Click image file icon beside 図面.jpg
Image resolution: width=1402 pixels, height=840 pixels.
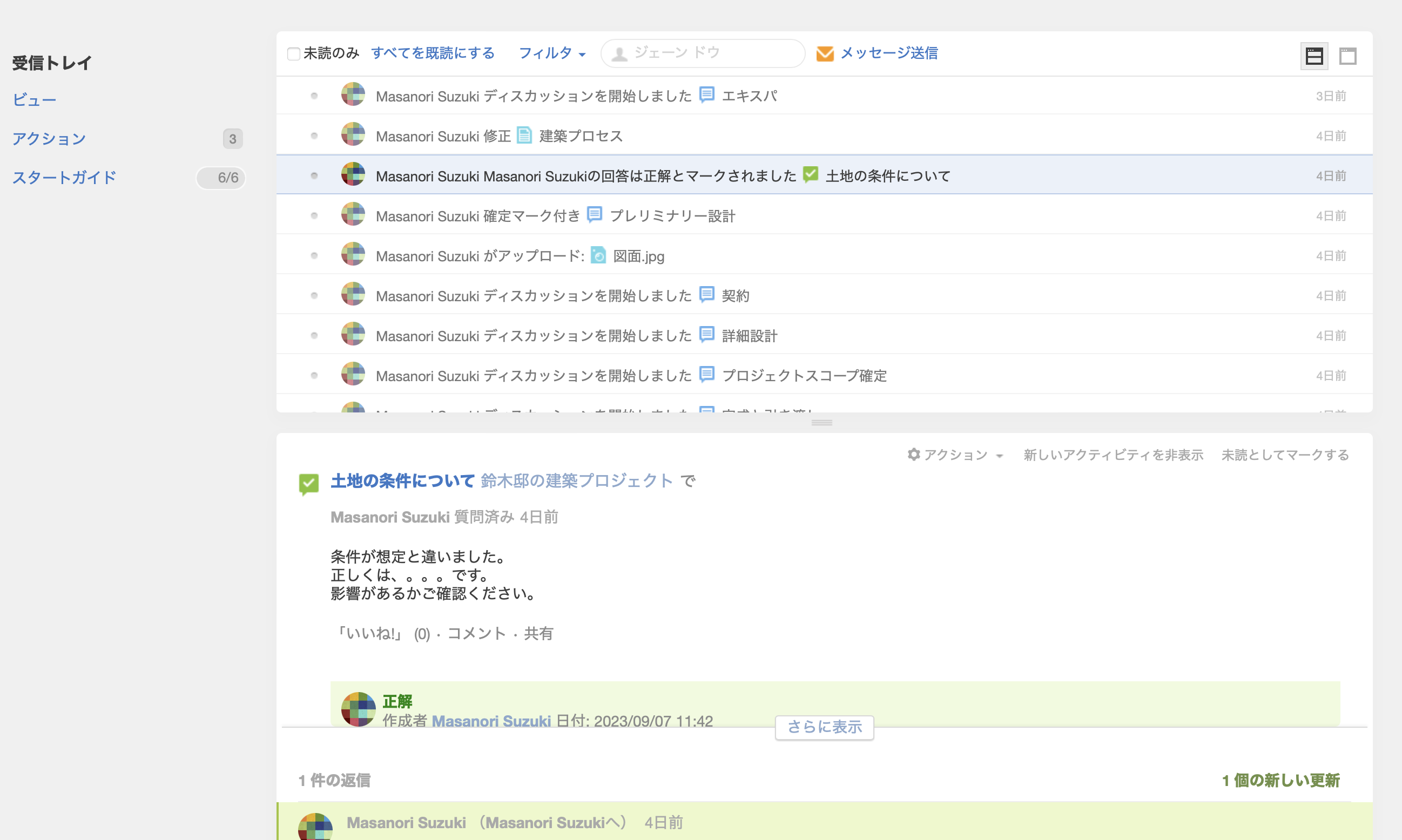598,255
